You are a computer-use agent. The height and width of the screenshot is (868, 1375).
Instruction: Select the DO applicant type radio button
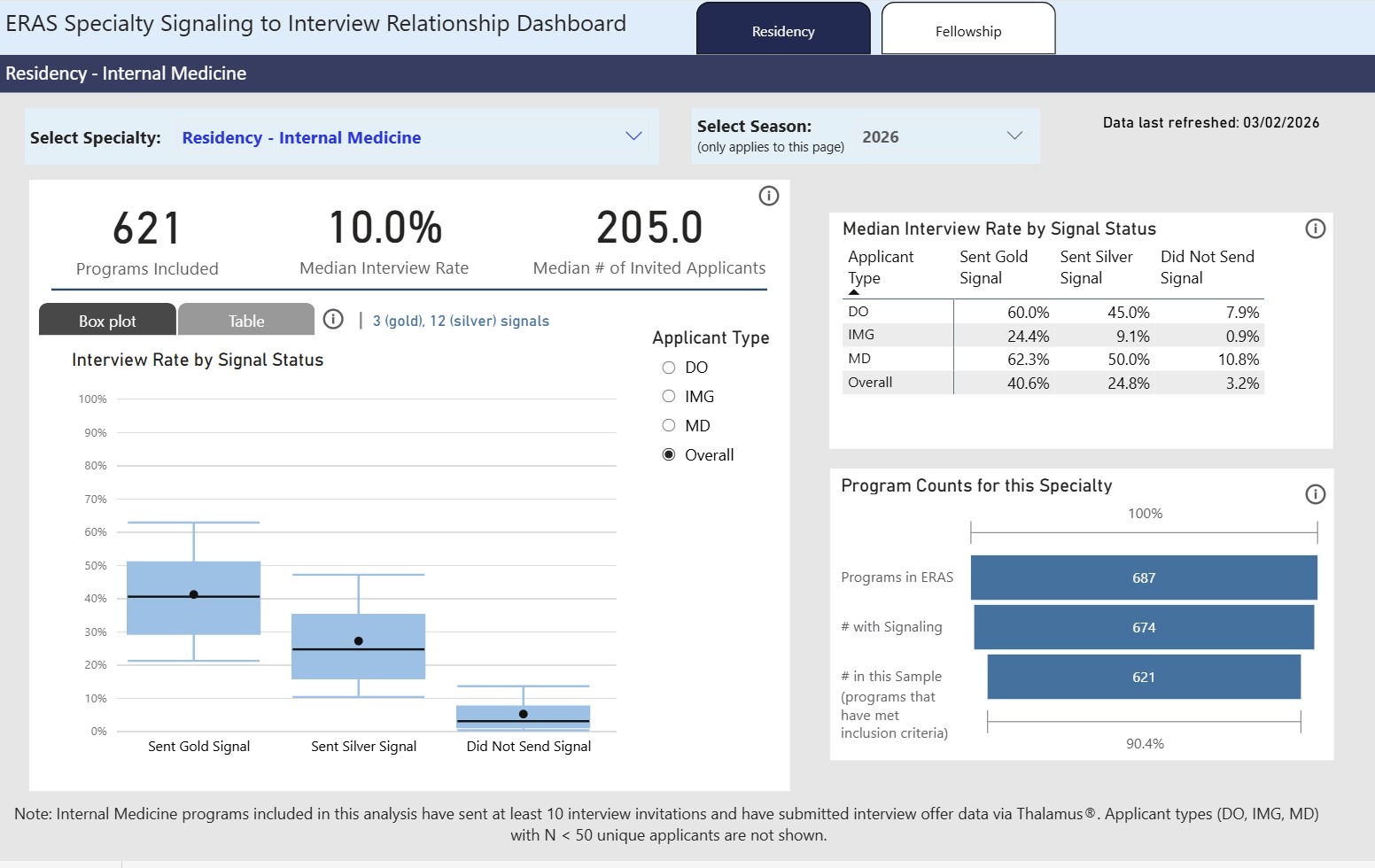point(669,368)
